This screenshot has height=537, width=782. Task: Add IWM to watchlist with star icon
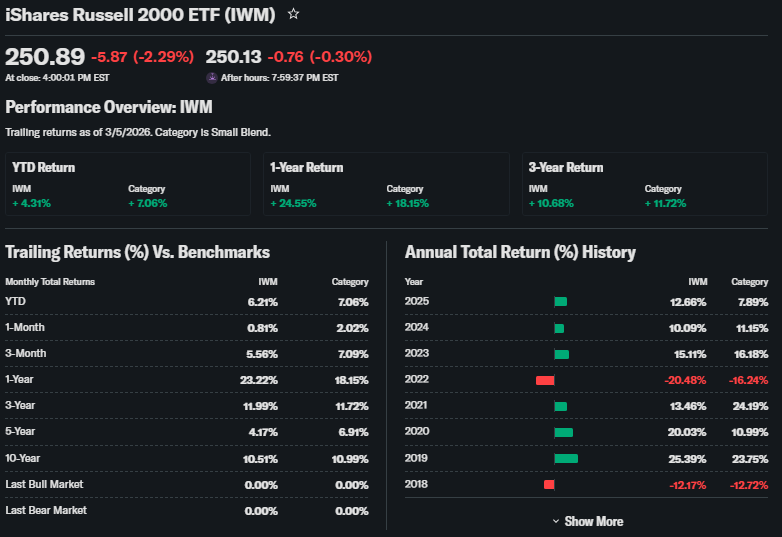click(x=293, y=14)
